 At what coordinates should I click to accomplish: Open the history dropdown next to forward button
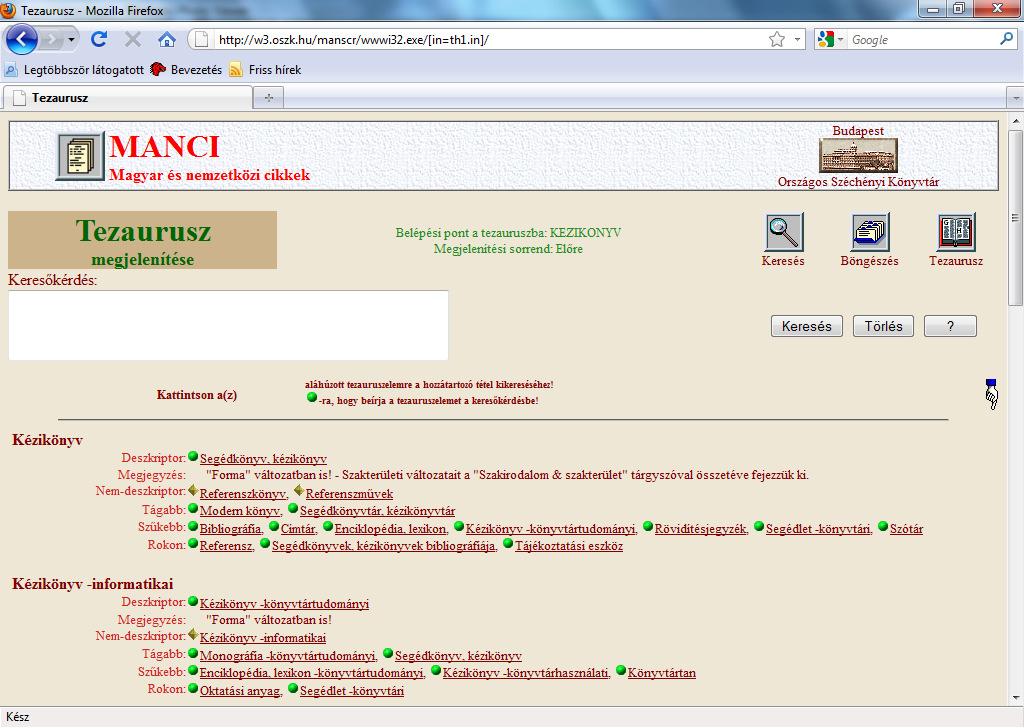(71, 40)
